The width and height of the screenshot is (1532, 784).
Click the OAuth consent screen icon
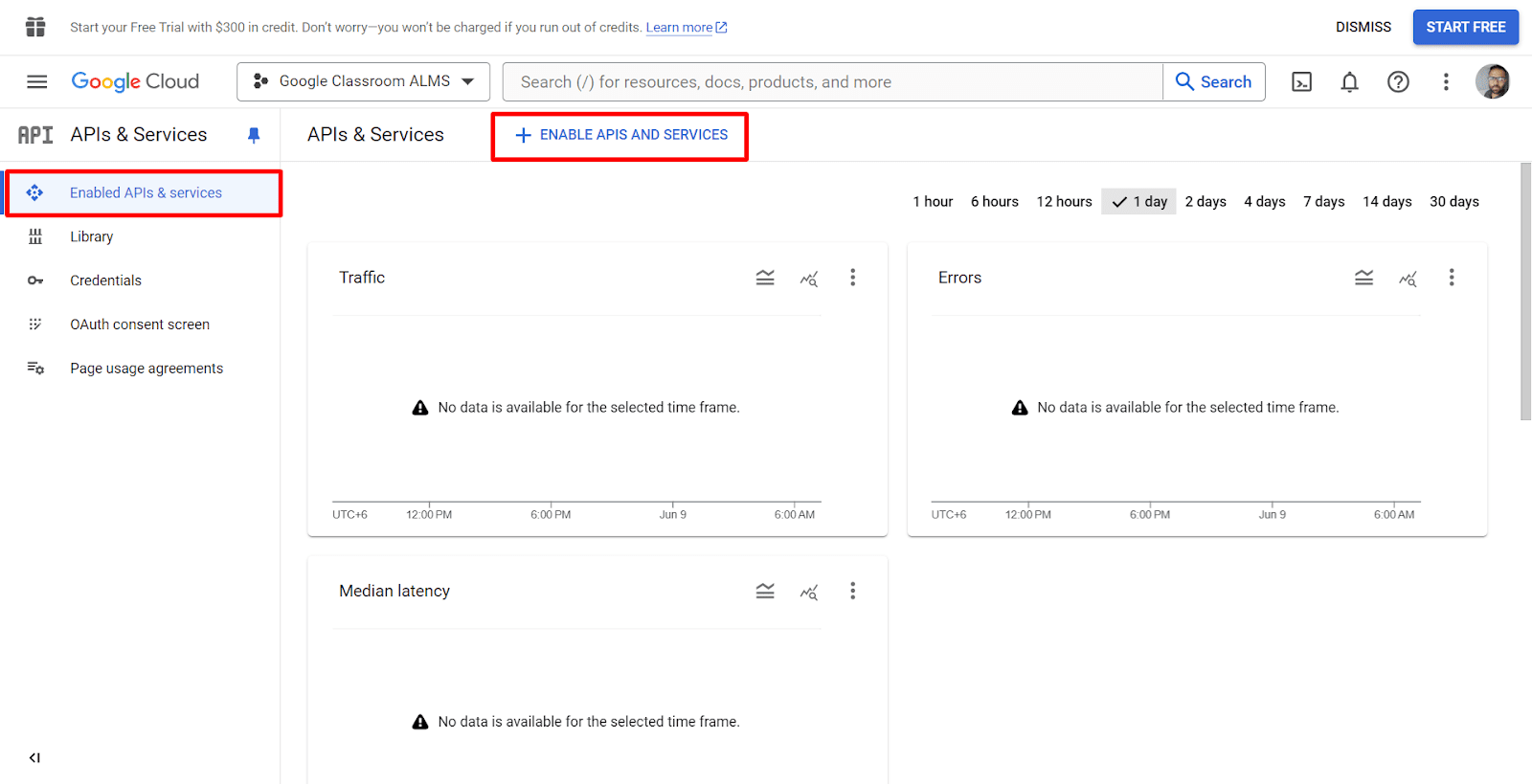pos(35,325)
